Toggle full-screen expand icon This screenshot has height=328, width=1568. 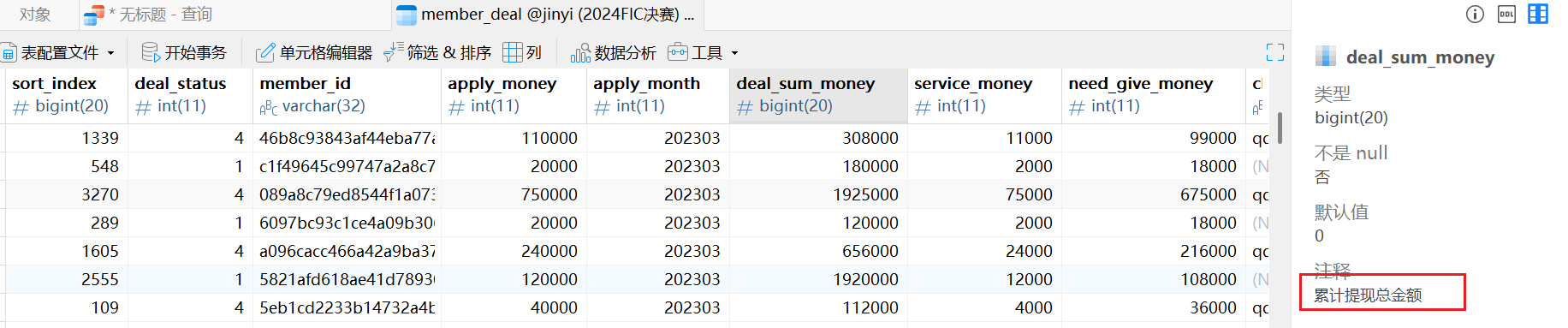click(1275, 53)
